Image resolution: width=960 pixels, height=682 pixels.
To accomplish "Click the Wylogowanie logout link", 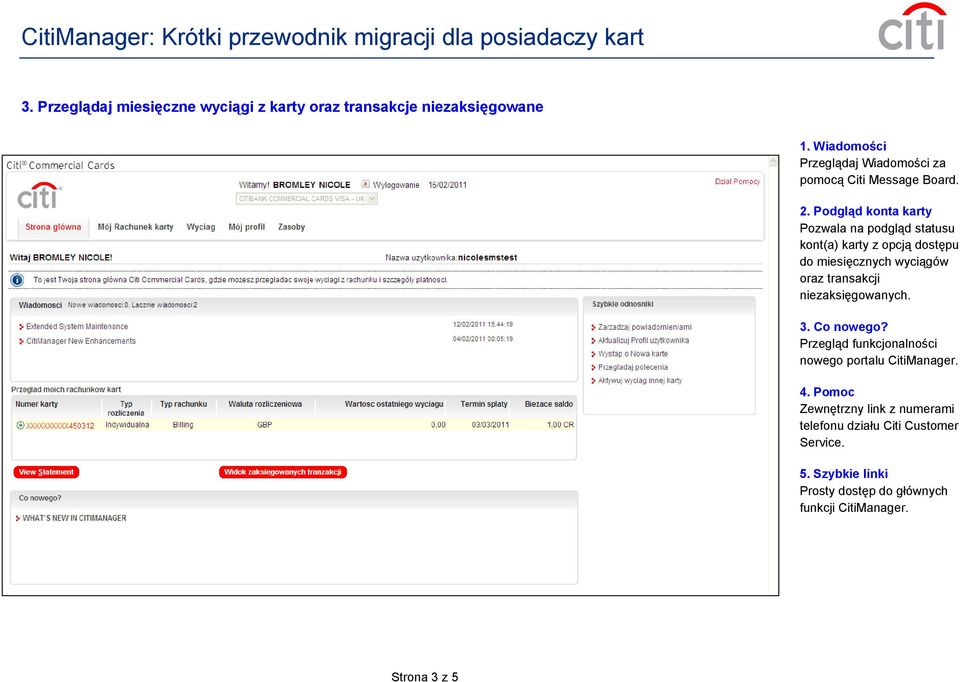I will pos(396,185).
